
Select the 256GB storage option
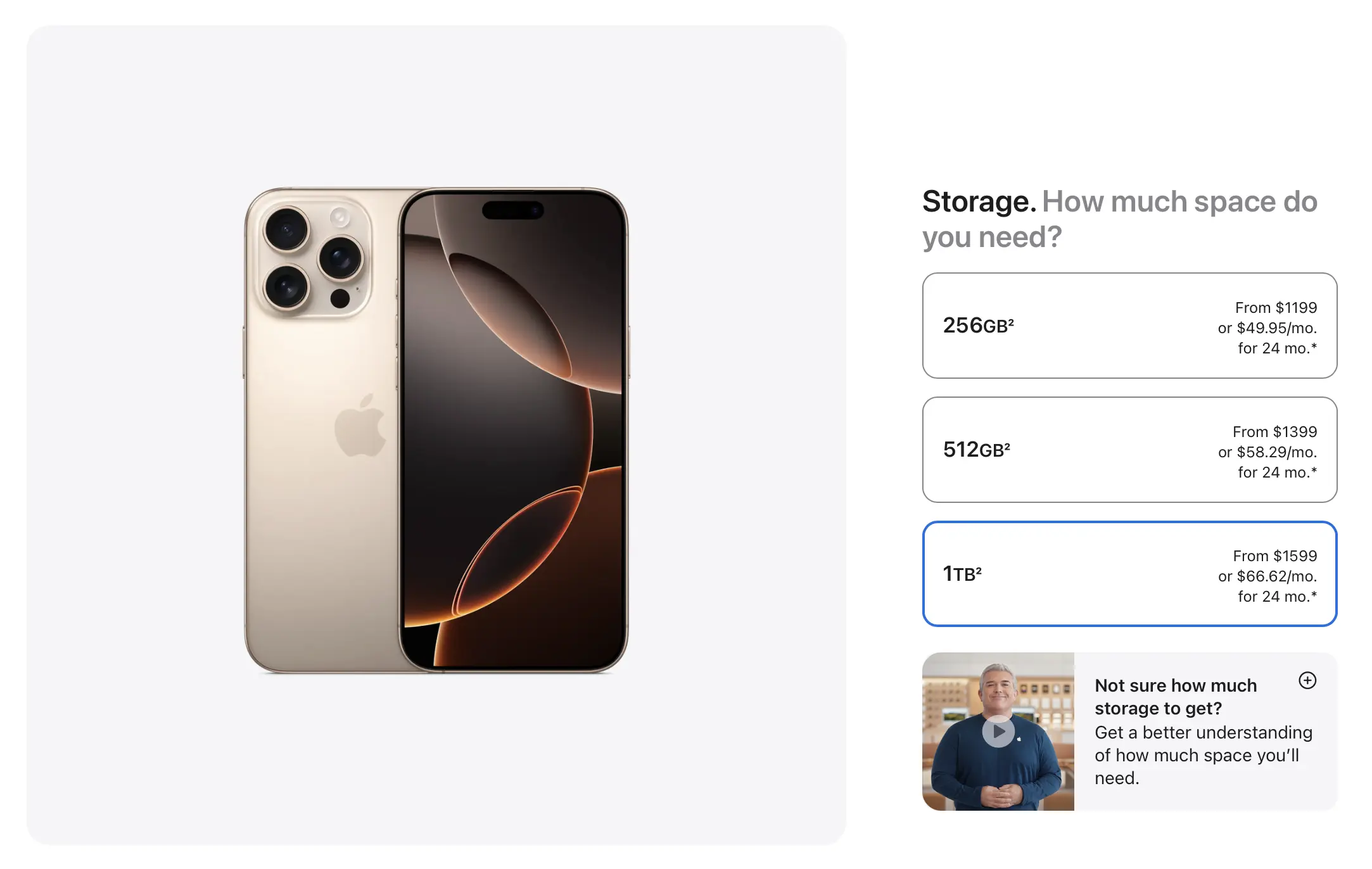1129,326
